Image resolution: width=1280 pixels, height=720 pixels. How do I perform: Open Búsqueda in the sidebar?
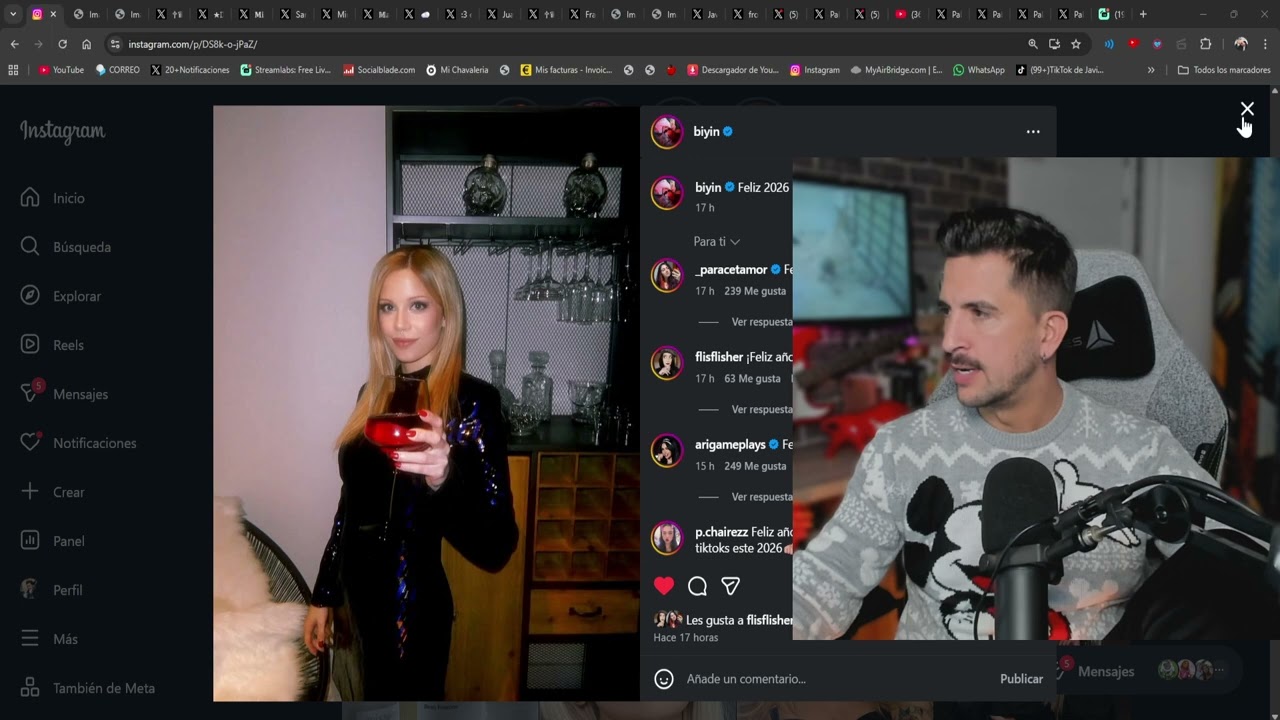pyautogui.click(x=66, y=247)
